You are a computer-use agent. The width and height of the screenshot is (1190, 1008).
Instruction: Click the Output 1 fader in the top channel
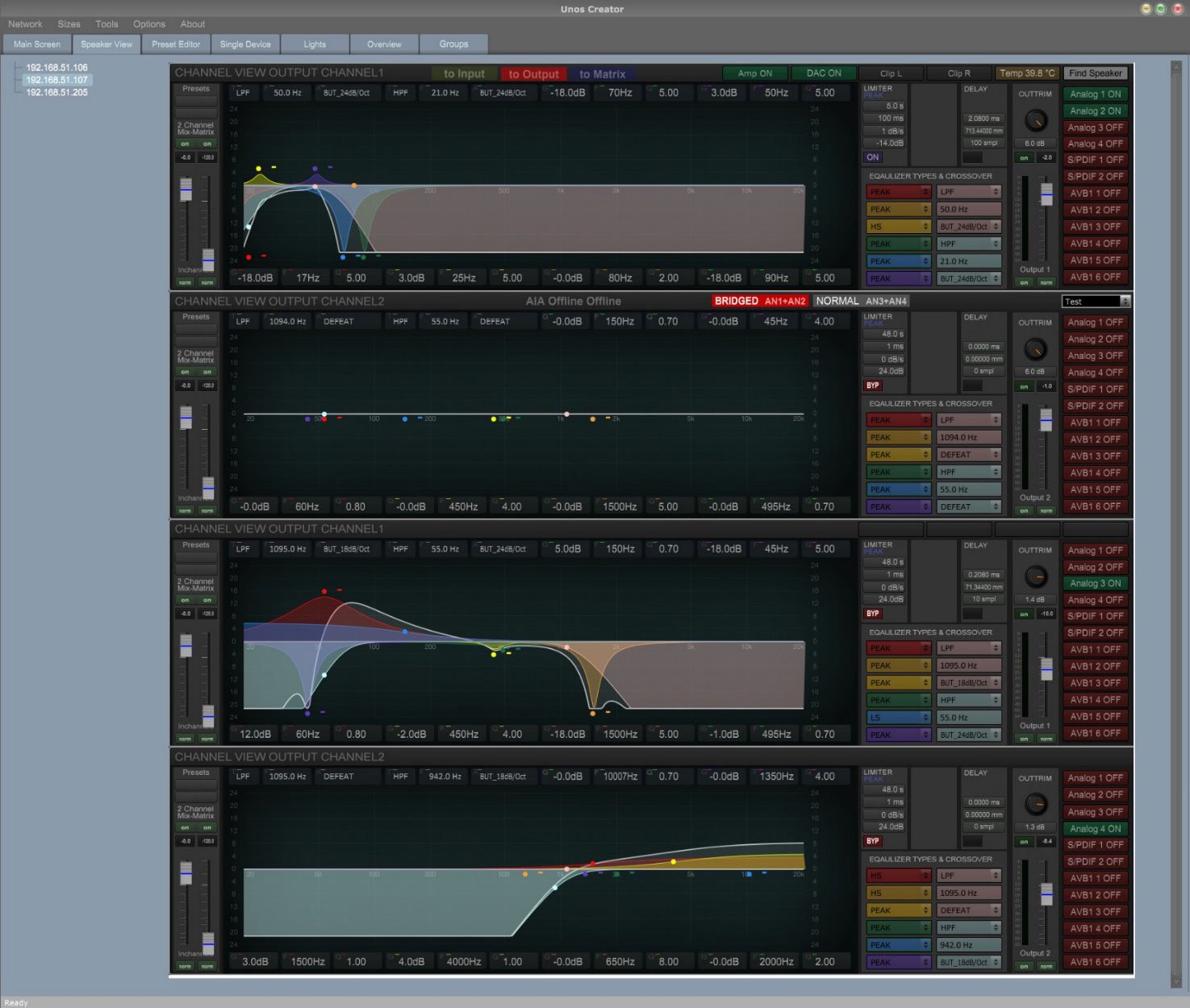point(1046,194)
